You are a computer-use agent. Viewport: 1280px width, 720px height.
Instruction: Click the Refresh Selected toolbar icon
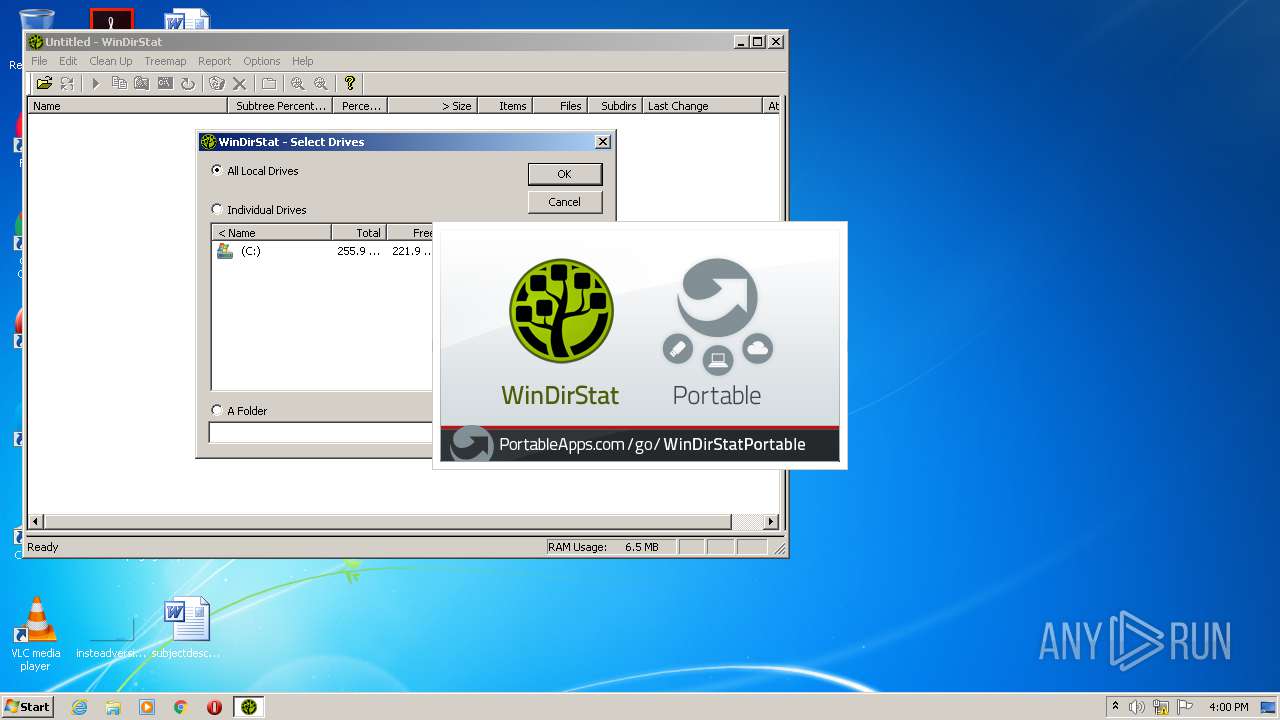pyautogui.click(x=188, y=83)
